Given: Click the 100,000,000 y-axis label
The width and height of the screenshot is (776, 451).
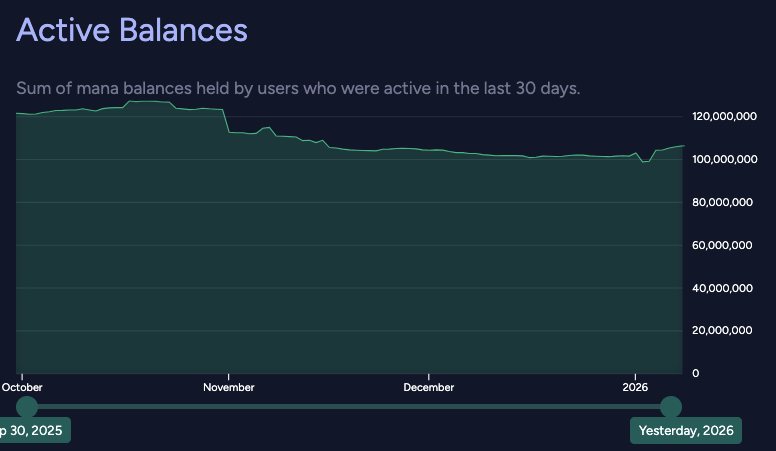Looking at the screenshot, I should [x=723, y=160].
